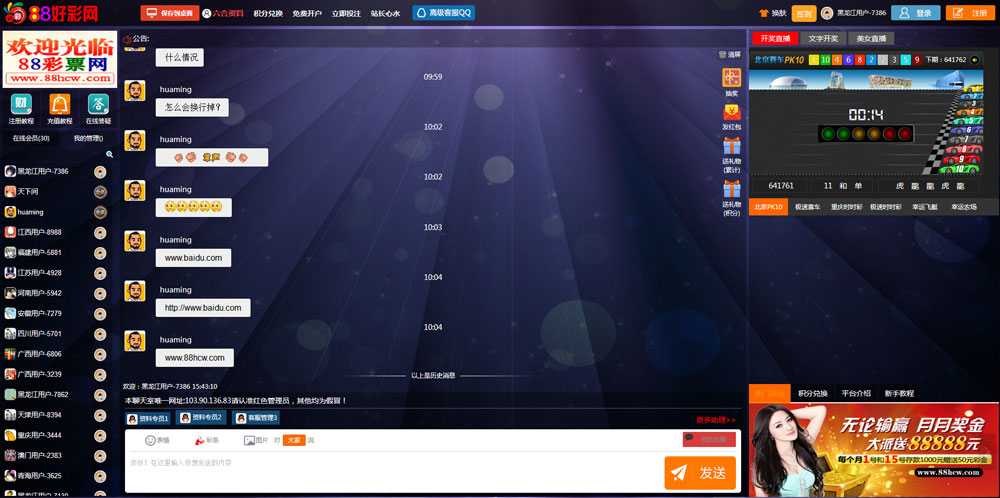Click the 清屏 clear screen button
1000x498 pixels.
(x=730, y=54)
